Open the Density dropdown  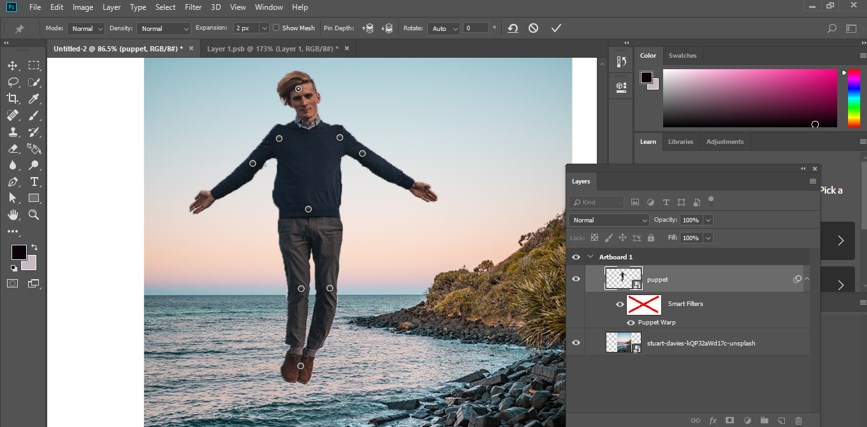(163, 28)
